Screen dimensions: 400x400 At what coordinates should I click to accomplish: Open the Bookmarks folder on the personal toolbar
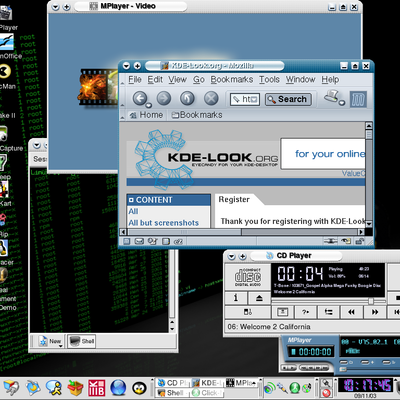[x=197, y=115]
